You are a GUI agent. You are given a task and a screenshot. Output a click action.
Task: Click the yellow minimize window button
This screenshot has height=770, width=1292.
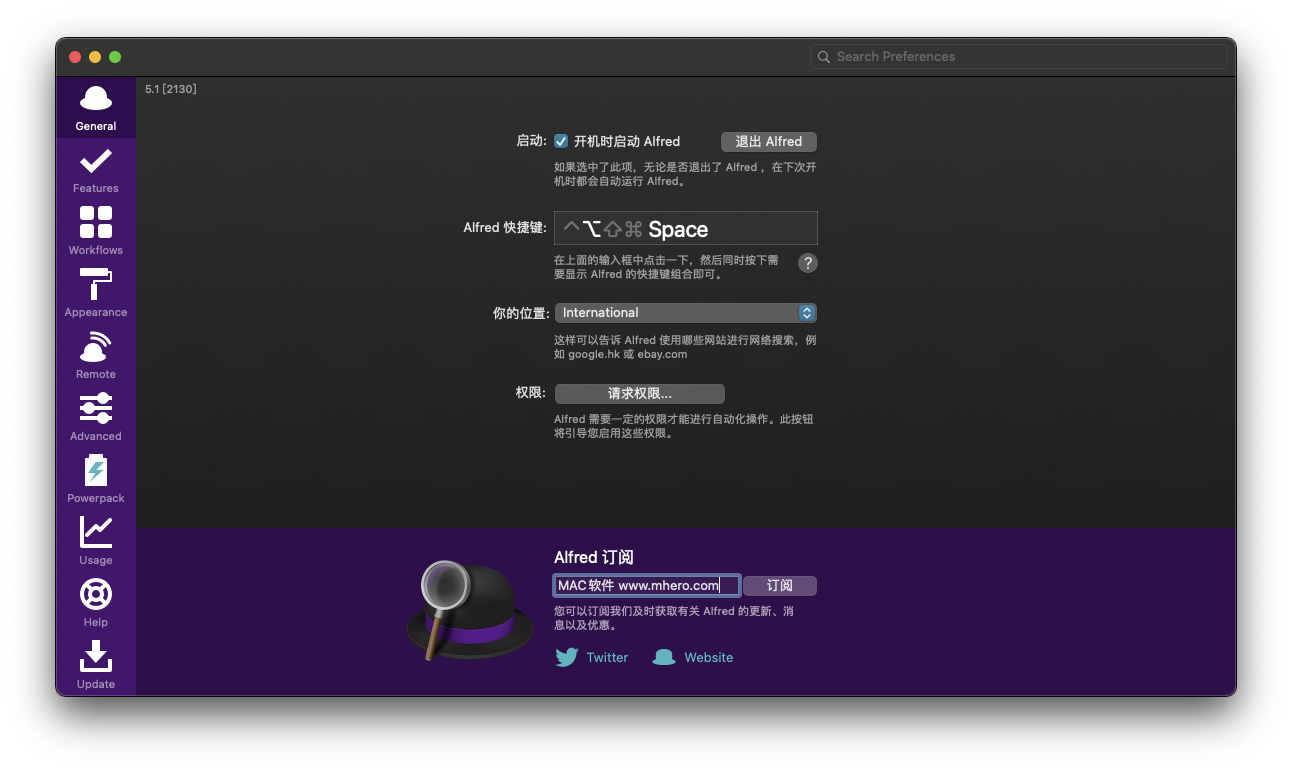click(x=95, y=57)
